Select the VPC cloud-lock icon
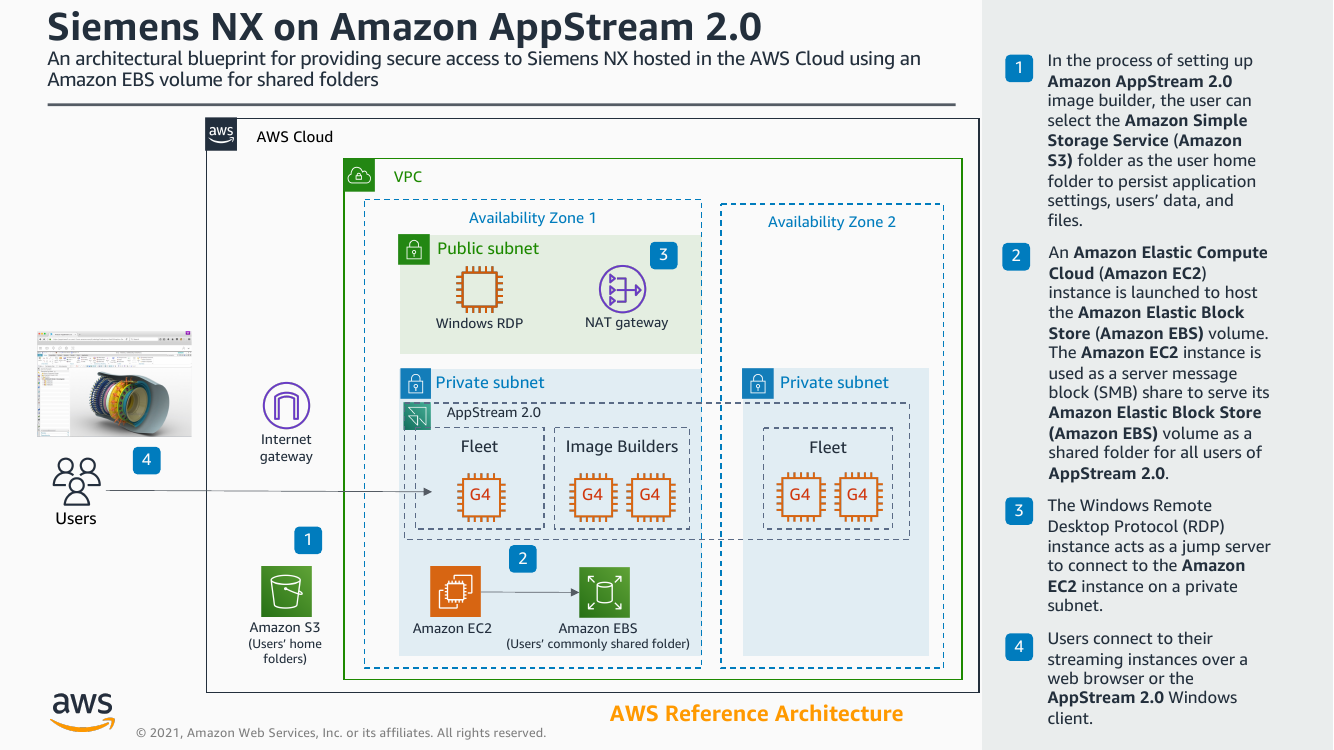Image resolution: width=1334 pixels, height=750 pixels. click(x=359, y=176)
